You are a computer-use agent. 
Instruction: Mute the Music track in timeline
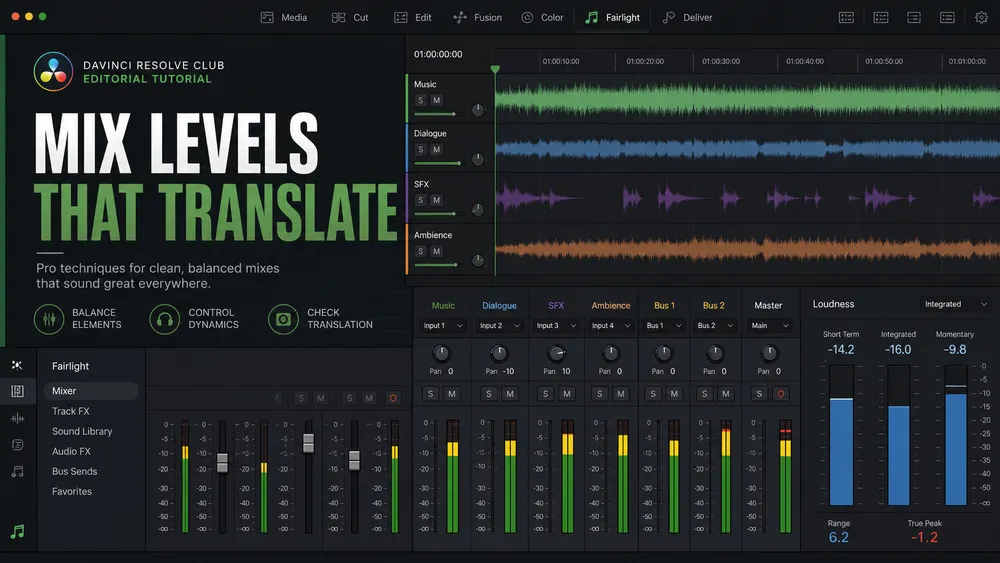[x=436, y=100]
